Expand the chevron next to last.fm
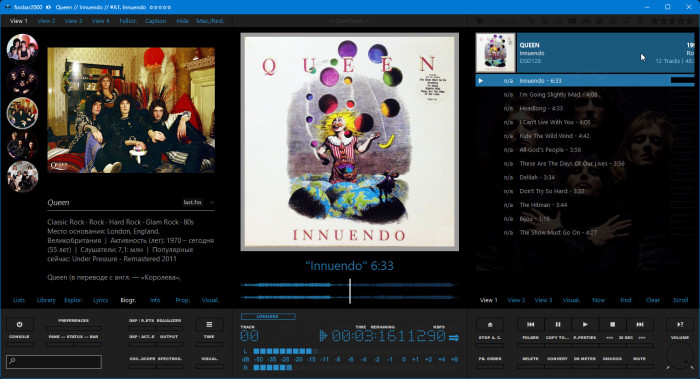Viewport: 700px width, 379px height. [x=212, y=202]
